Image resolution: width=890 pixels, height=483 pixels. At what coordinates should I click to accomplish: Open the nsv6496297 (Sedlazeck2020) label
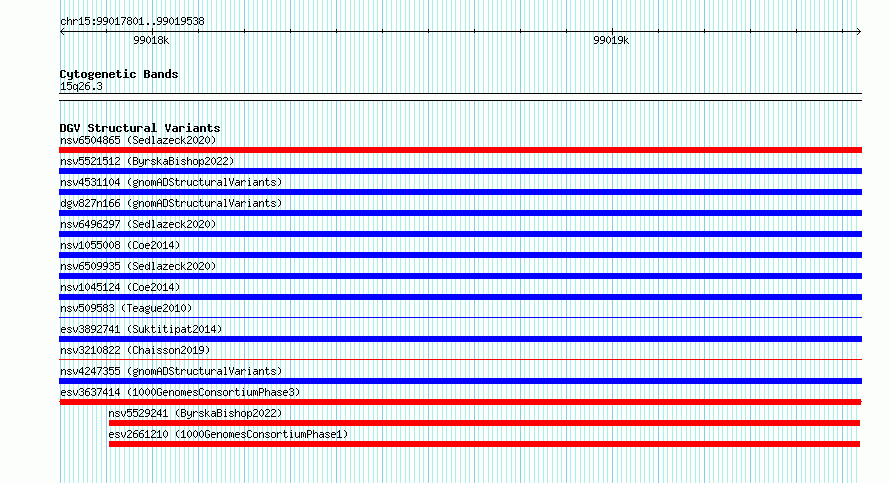pyautogui.click(x=138, y=224)
